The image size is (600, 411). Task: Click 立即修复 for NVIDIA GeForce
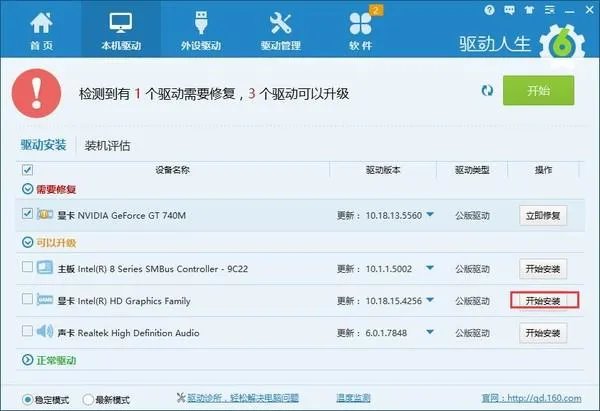coord(543,216)
